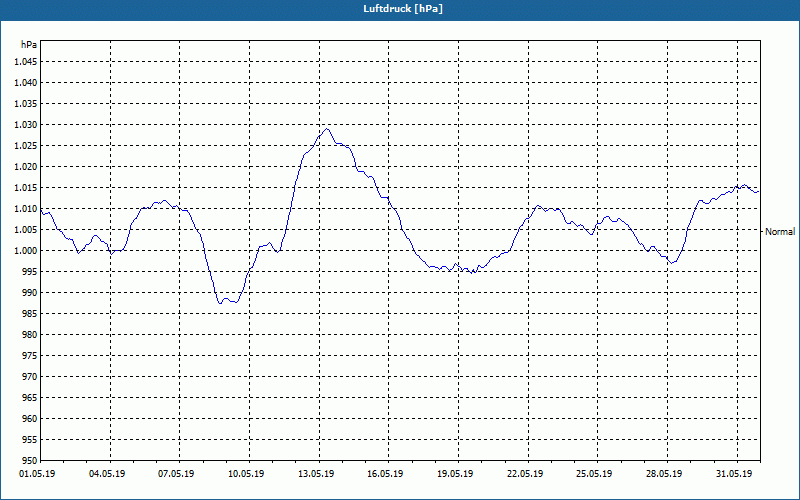
Task: Select the 1.035 y-axis value
Action: tap(26, 104)
